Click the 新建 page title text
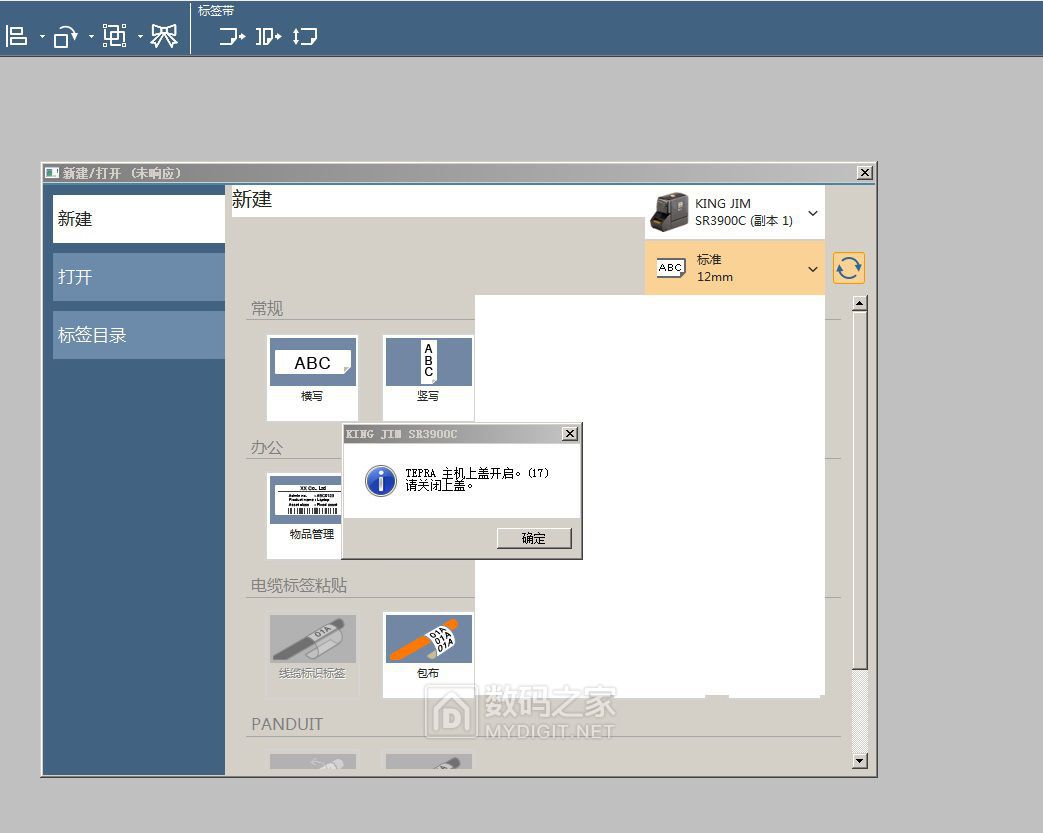This screenshot has height=833, width=1043. (x=252, y=199)
